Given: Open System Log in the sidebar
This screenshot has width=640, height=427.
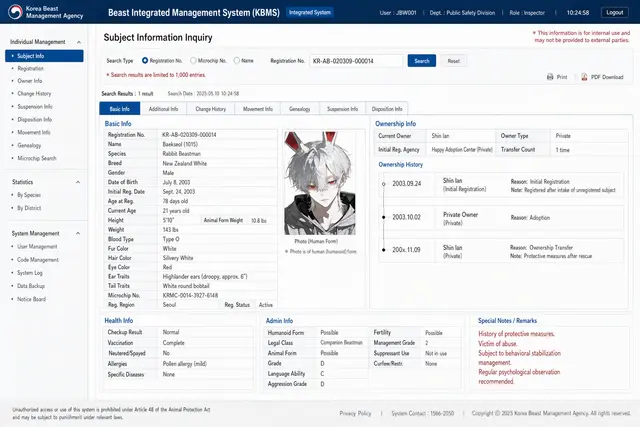Looking at the screenshot, I should [x=29, y=273].
